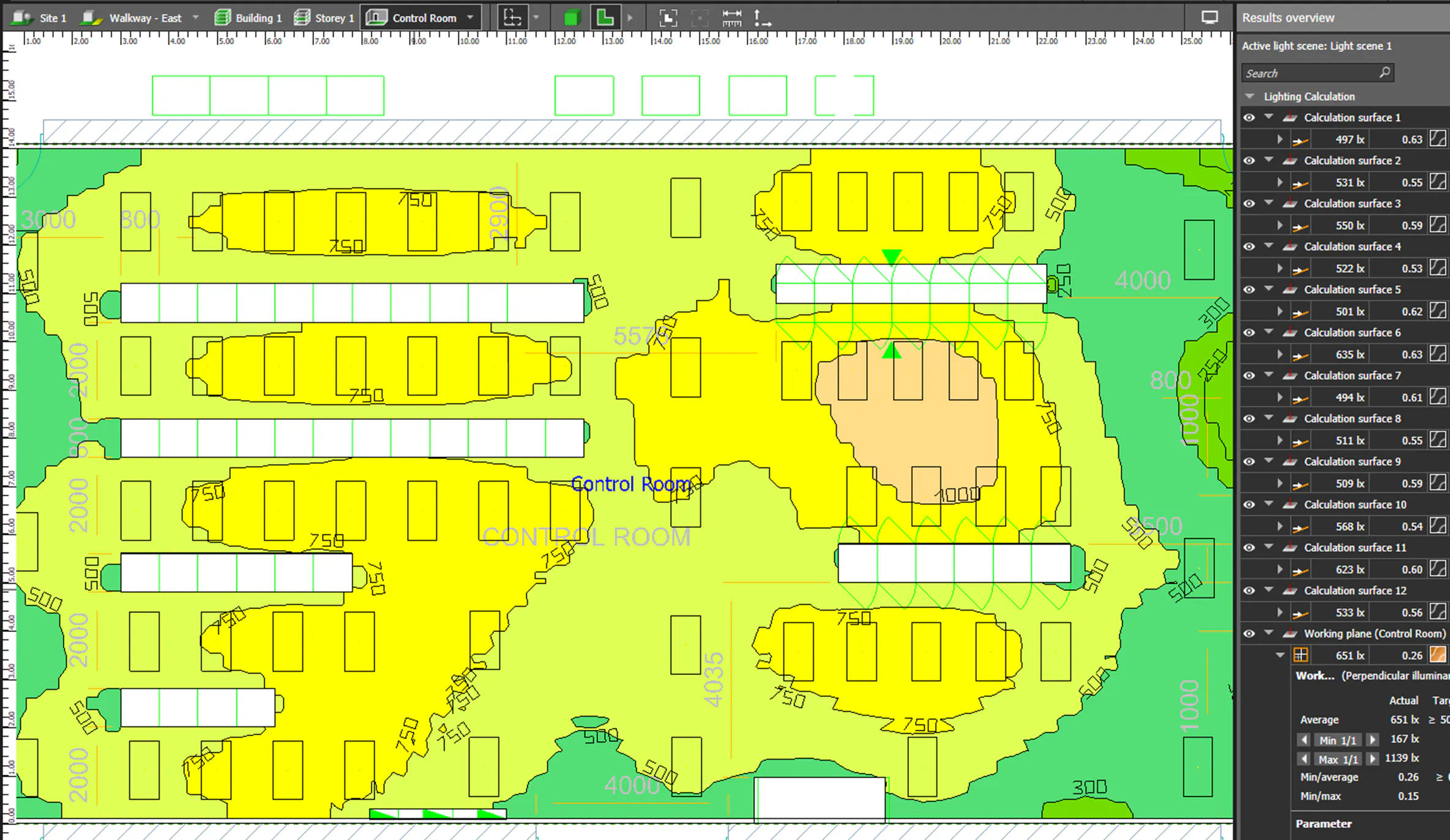Click the Calculation surface 10 icon
This screenshot has height=840, width=1450.
pos(1290,505)
